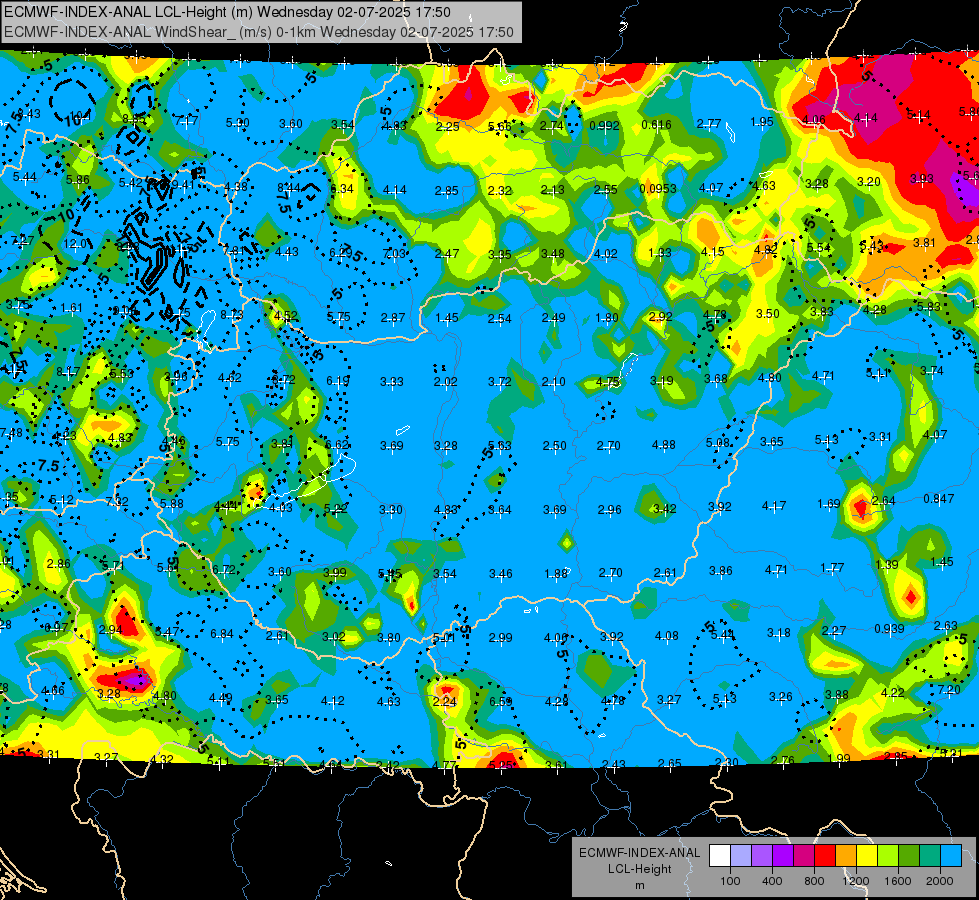Click the wind shear value '2.24'

445,701
